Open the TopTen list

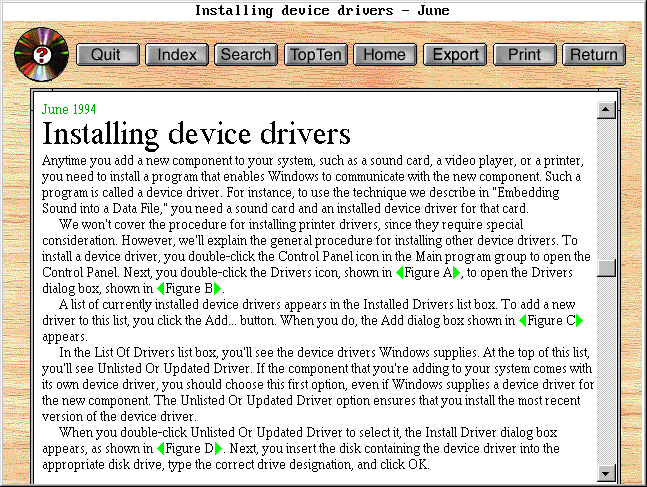point(316,55)
